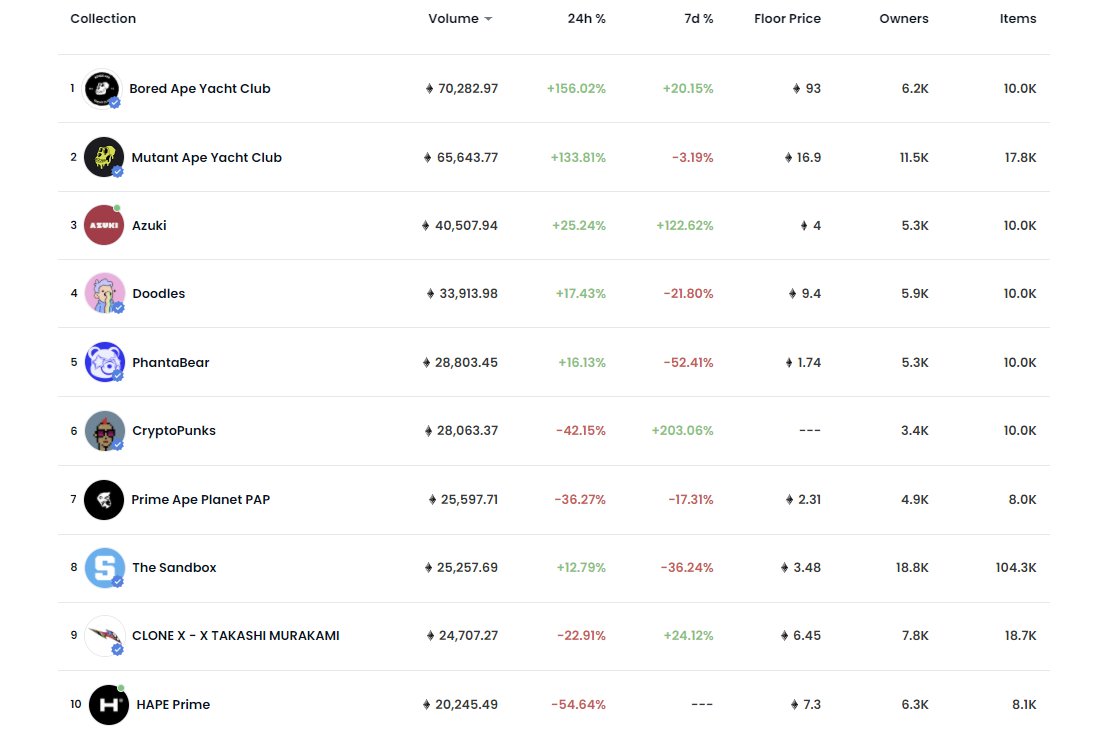This screenshot has width=1100, height=736.
Task: Open Bored Ape Yacht Club collection avatar
Action: point(102,88)
